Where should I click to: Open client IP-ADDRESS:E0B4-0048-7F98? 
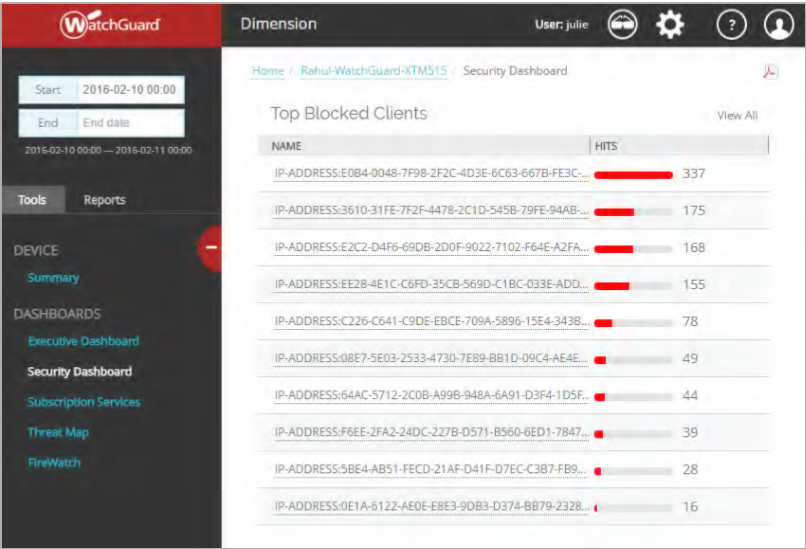pyautogui.click(x=432, y=174)
